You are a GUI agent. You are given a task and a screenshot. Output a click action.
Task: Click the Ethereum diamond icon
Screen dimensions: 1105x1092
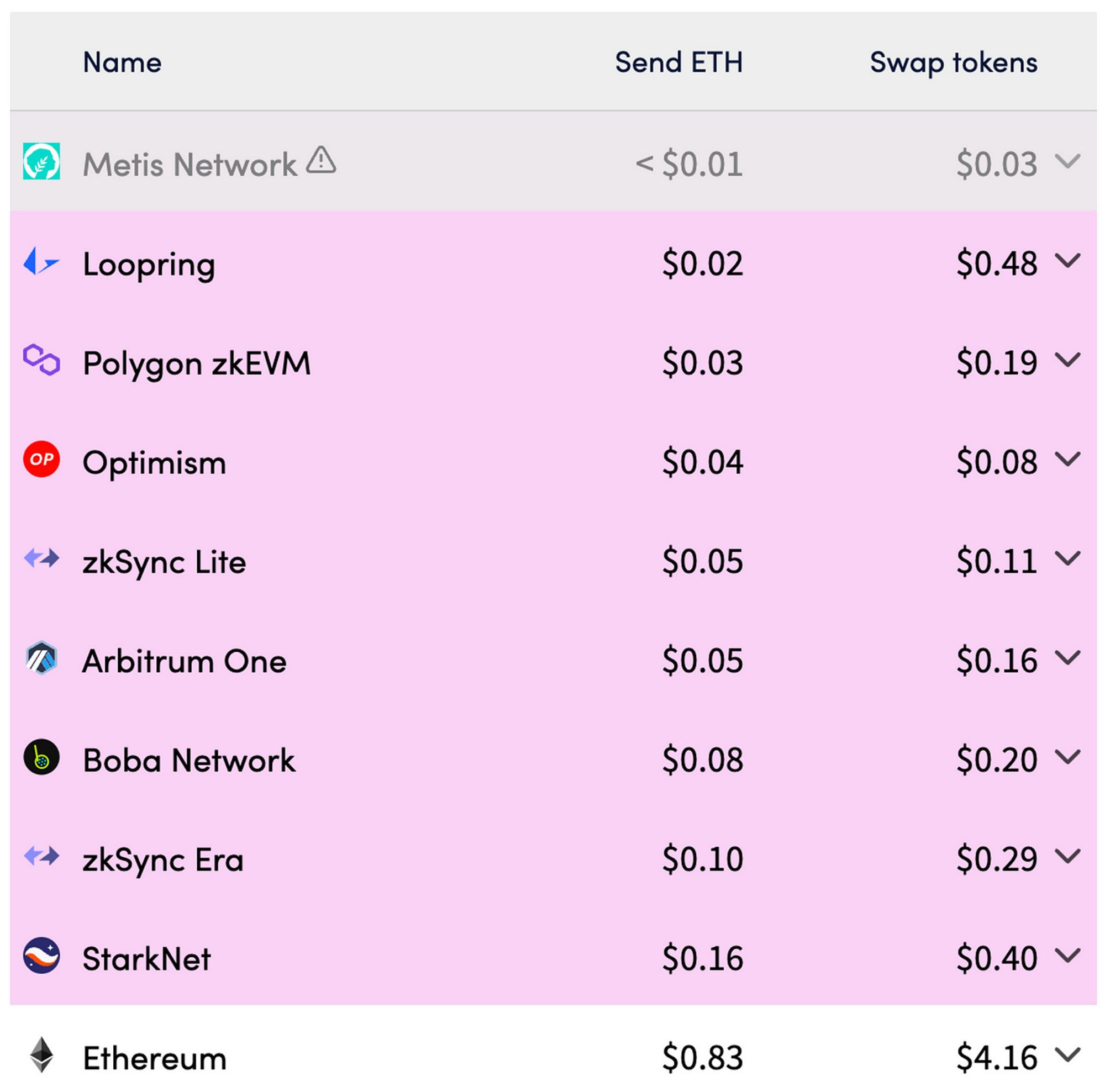click(41, 1055)
